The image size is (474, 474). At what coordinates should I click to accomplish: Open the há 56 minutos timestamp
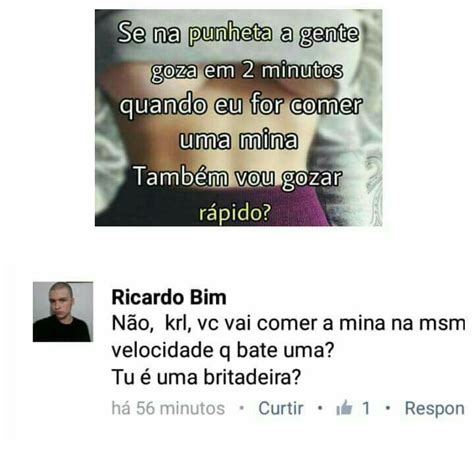pyautogui.click(x=168, y=408)
